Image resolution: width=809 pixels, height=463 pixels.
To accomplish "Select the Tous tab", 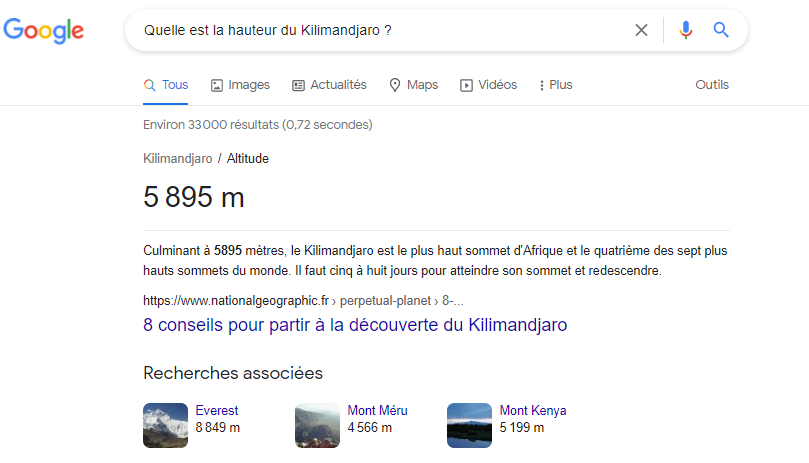I will point(166,85).
